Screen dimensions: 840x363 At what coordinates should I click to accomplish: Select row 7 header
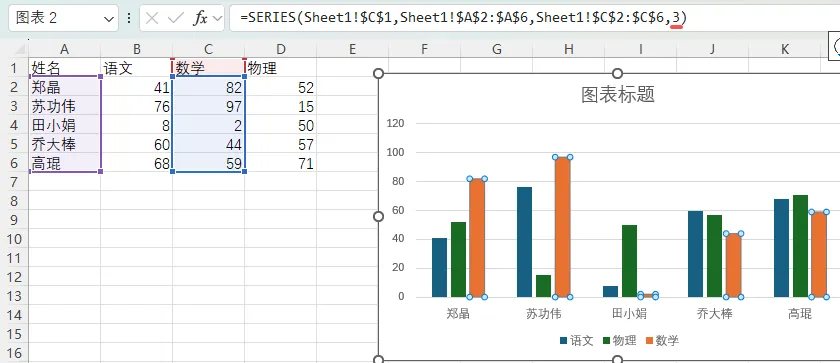[x=14, y=183]
